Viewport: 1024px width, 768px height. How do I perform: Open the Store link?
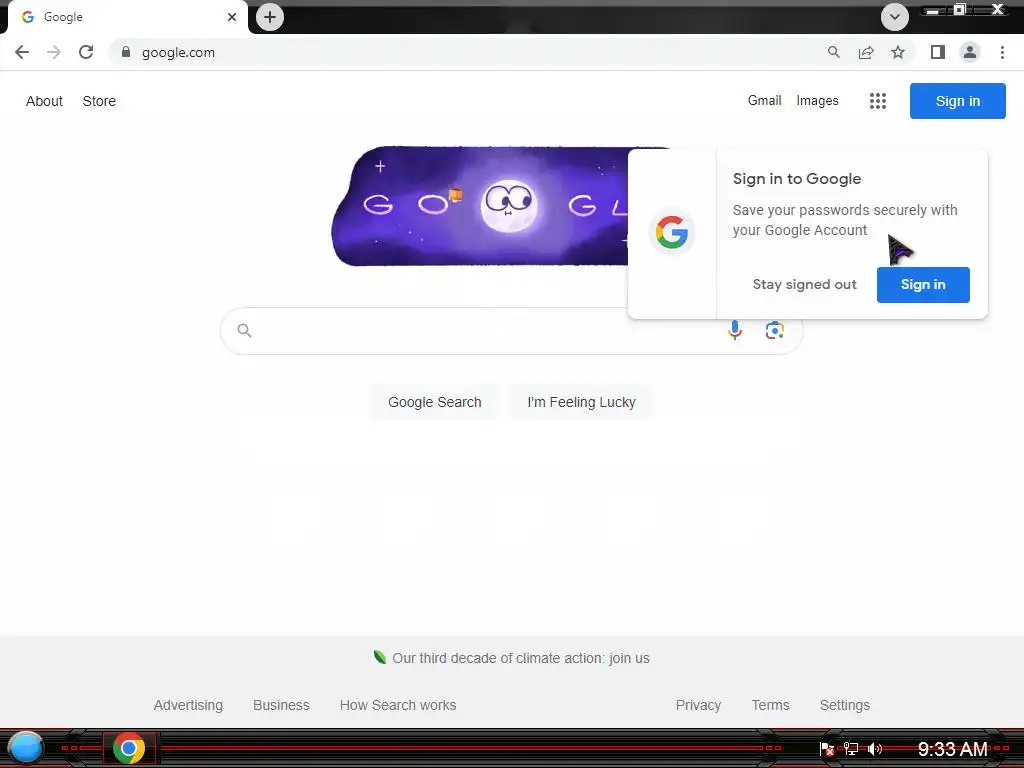click(99, 101)
